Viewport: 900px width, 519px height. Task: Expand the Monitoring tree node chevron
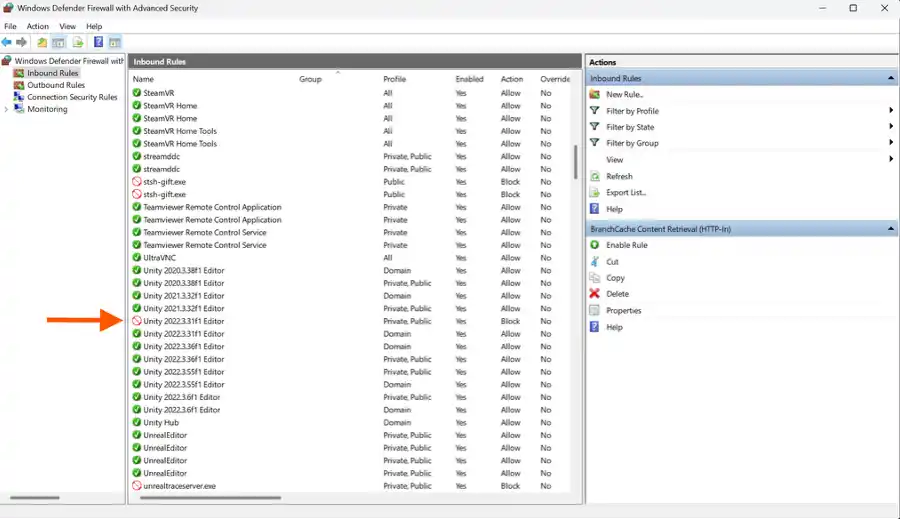[6, 109]
